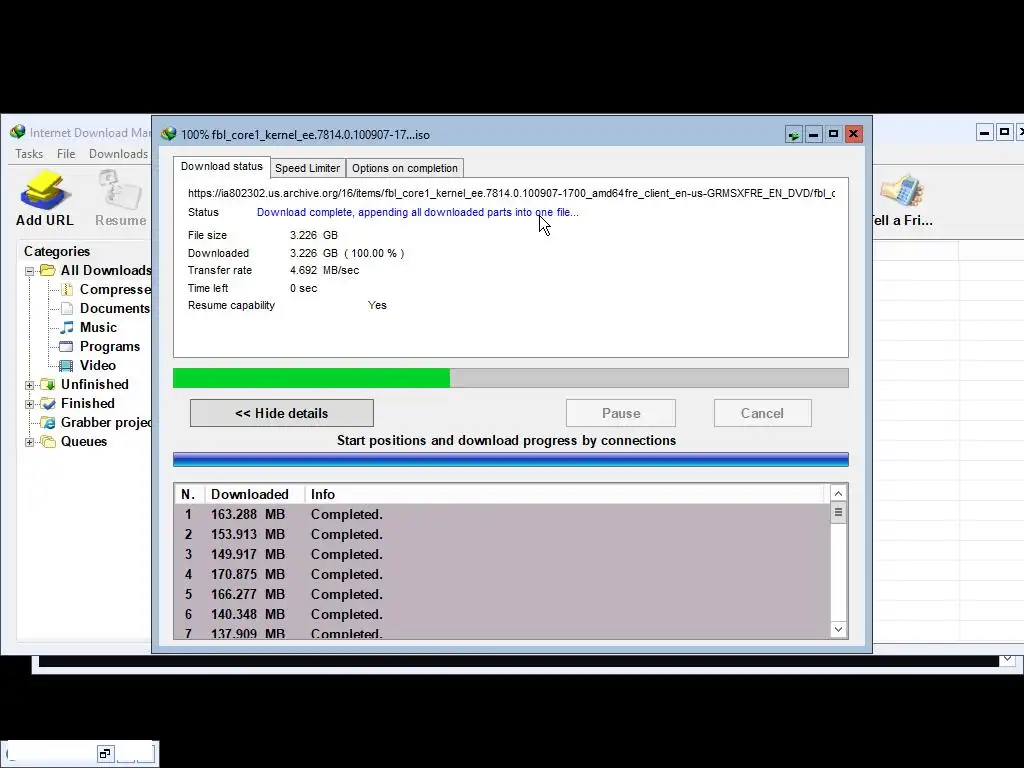This screenshot has height=768, width=1024.
Task: Click the Cancel button
Action: (x=763, y=413)
